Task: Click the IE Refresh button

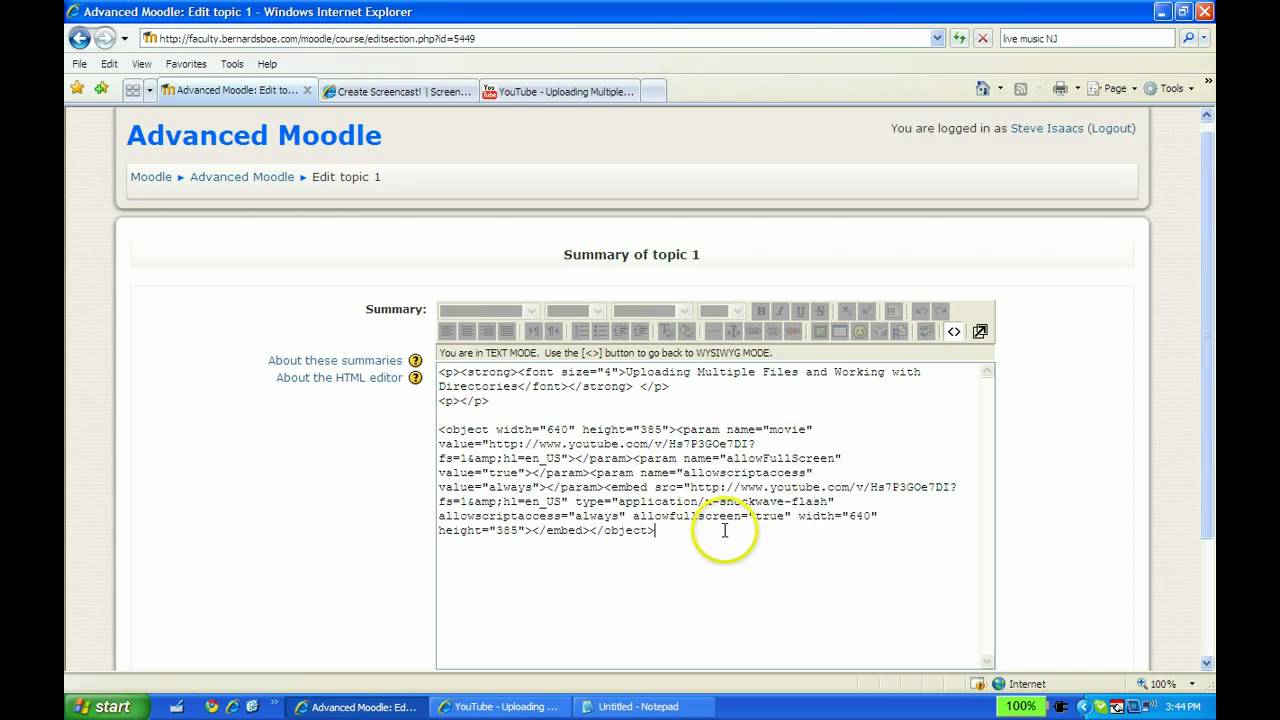Action: coord(960,38)
